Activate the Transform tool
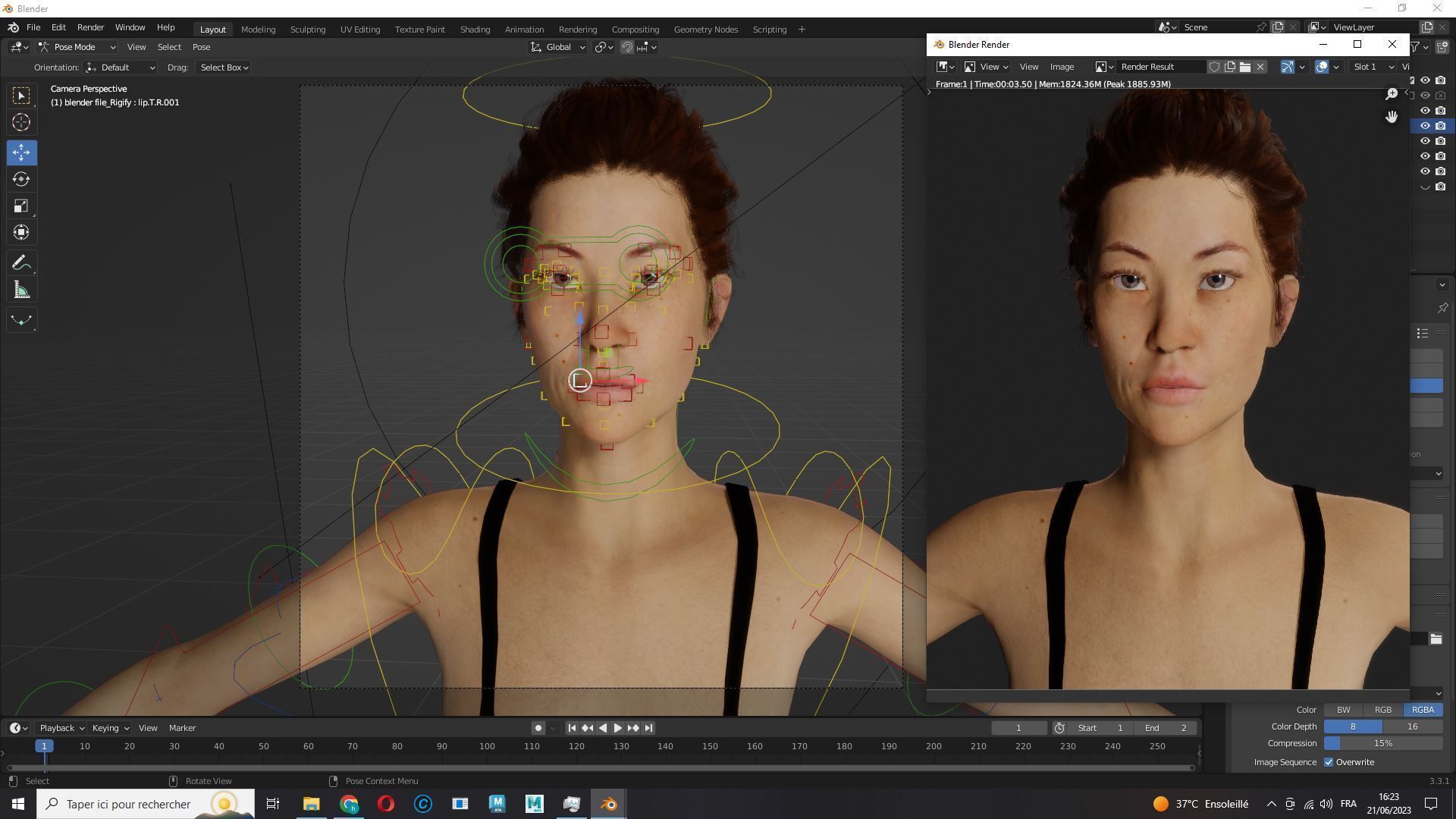 tap(21, 232)
